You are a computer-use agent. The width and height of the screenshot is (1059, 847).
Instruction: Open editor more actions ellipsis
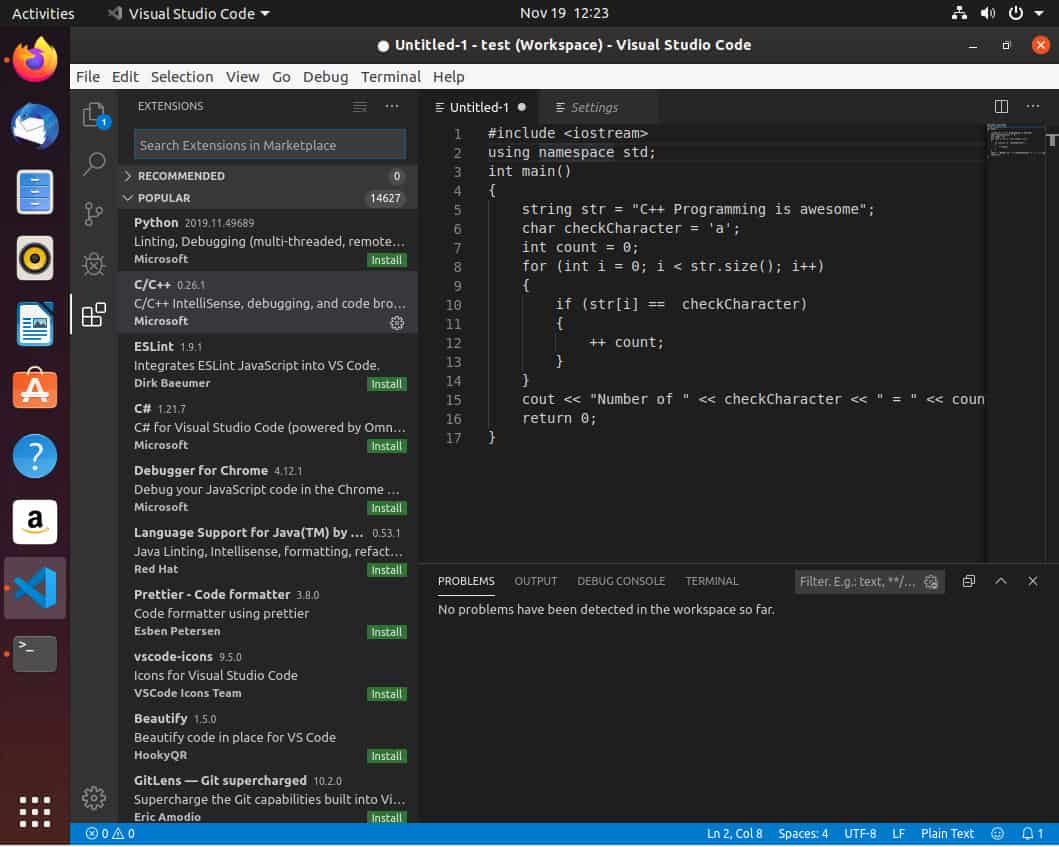coord(1033,106)
